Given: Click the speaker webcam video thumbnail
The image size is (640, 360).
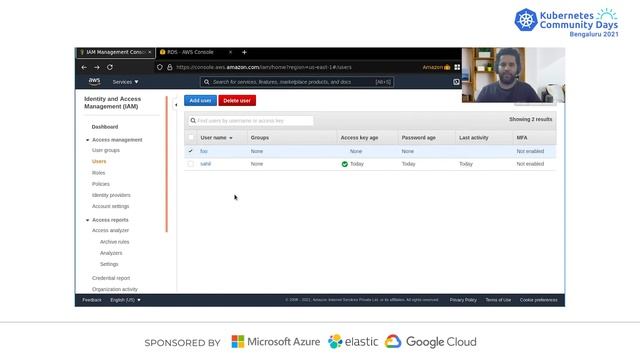Looking at the screenshot, I should tap(513, 75).
